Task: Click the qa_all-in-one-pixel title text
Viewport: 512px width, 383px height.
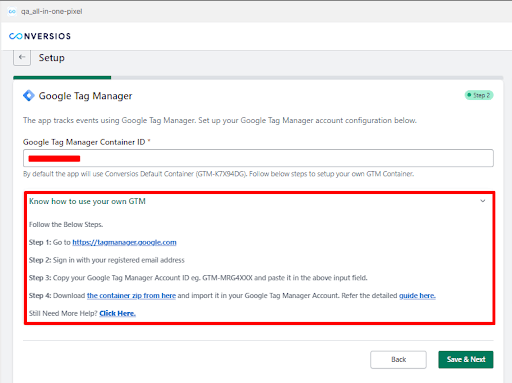Action: 52,11
